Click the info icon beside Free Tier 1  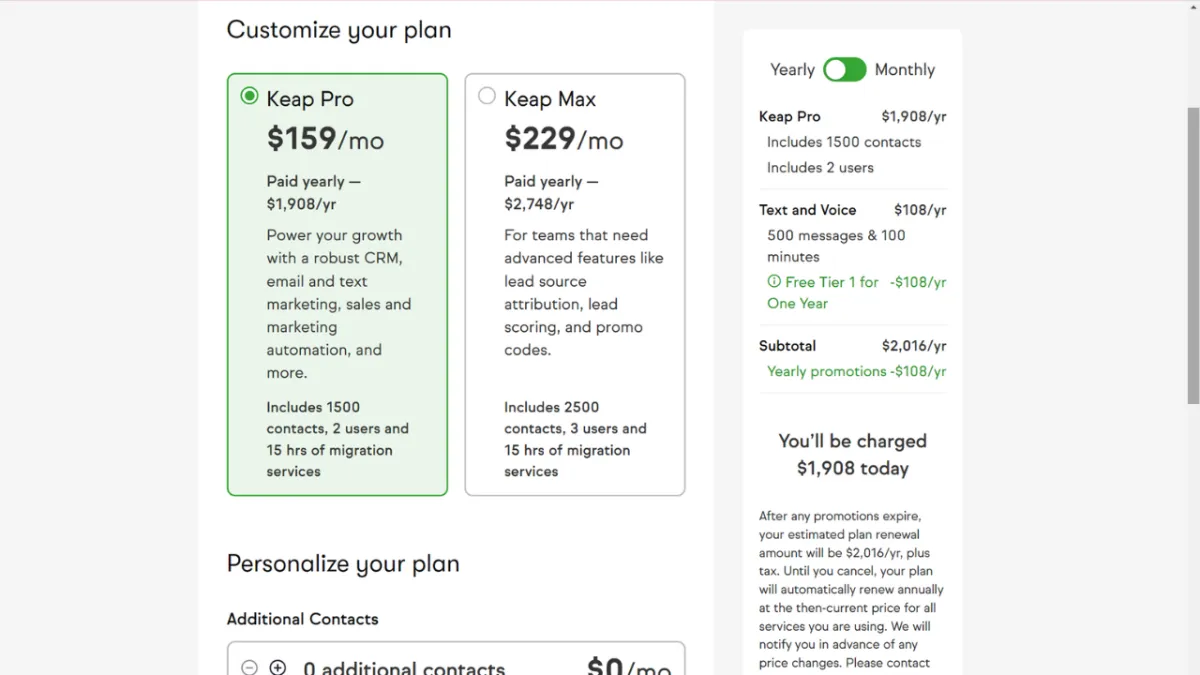point(774,282)
